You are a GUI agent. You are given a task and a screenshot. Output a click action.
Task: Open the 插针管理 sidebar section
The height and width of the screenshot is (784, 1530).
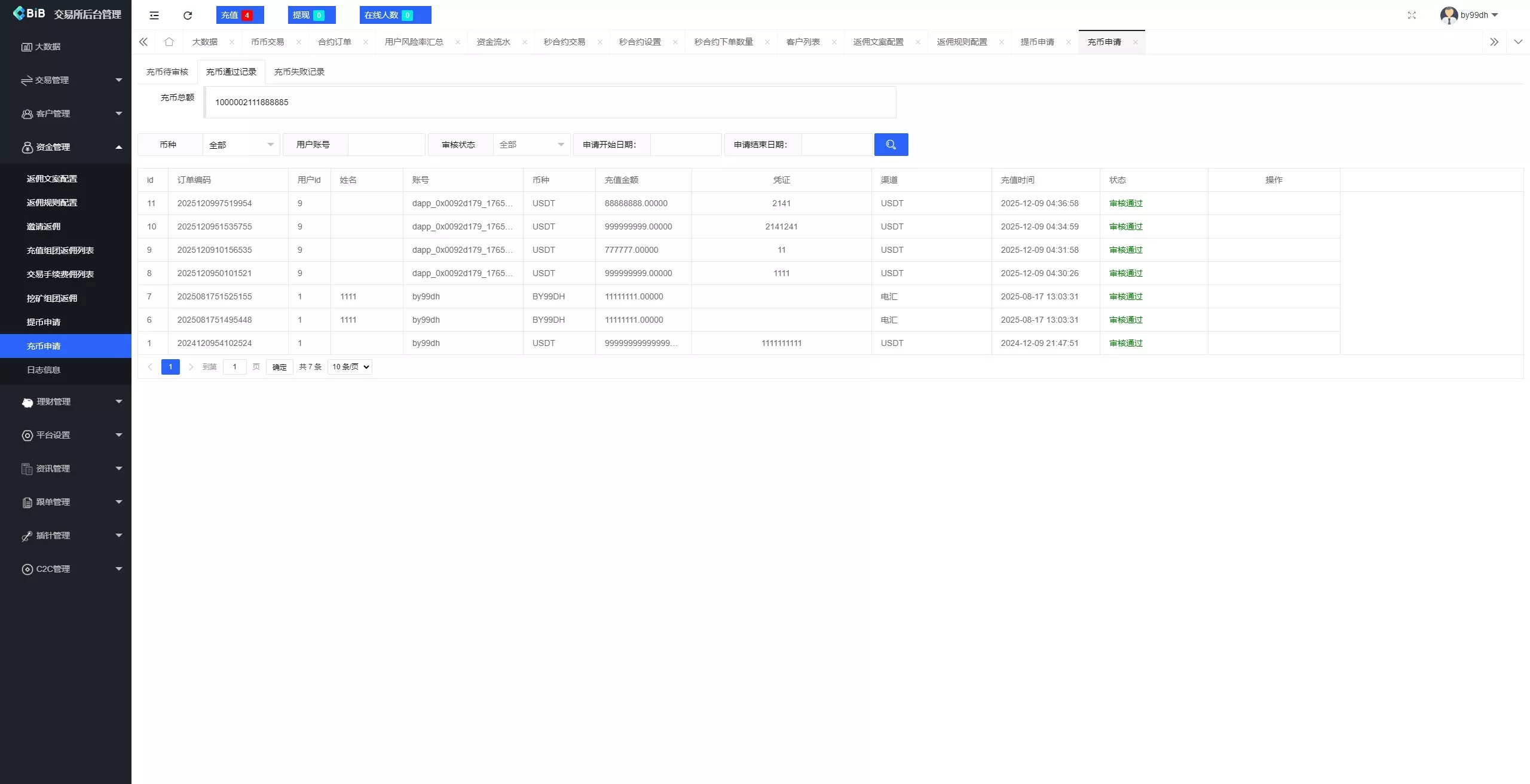pos(53,535)
